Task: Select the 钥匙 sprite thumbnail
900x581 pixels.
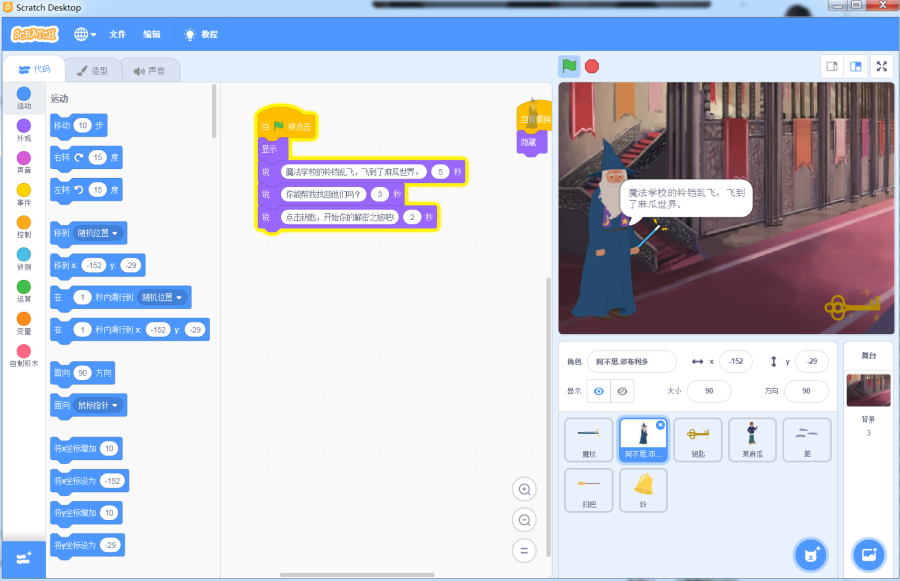Action: pos(697,438)
